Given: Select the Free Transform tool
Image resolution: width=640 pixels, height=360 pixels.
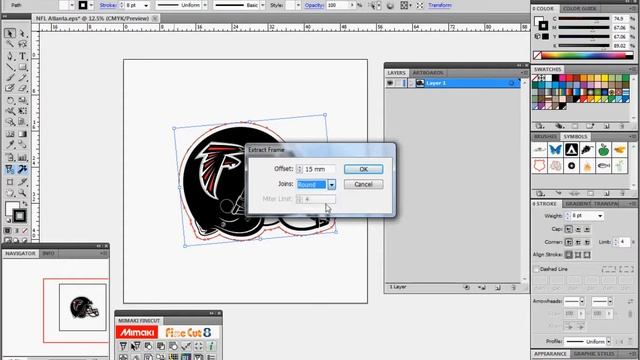Looking at the screenshot, I should pyautogui.click(x=22, y=111).
